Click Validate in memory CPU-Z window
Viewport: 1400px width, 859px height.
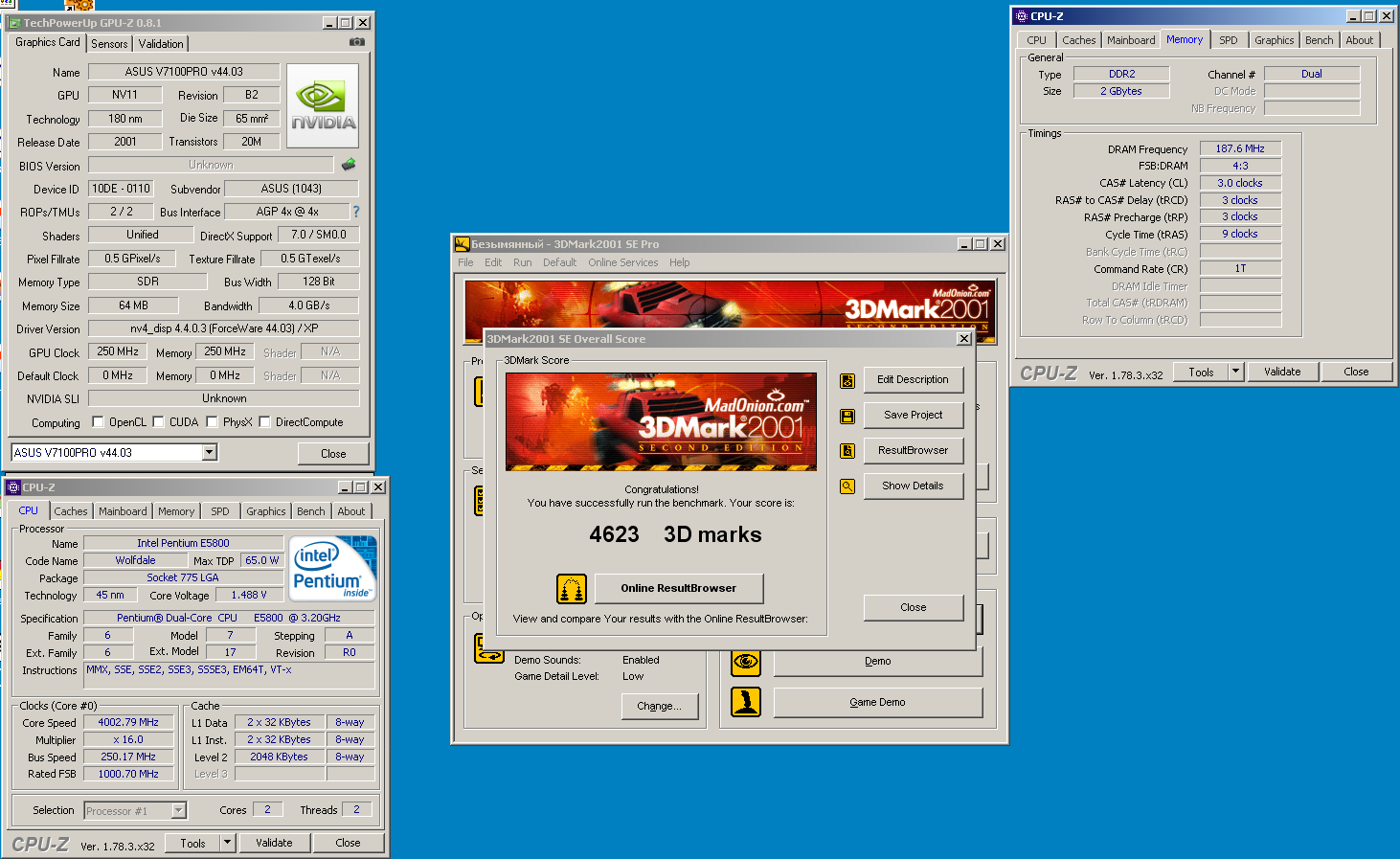(x=1282, y=373)
